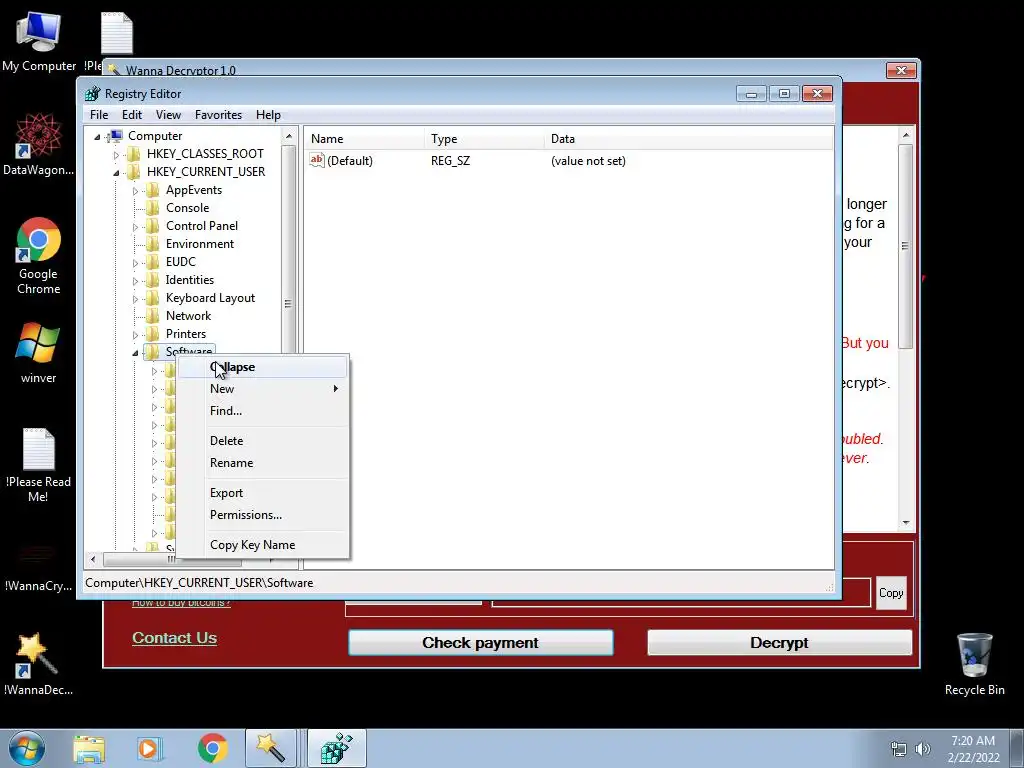Switch to Registry Editor taskbar button
The width and height of the screenshot is (1024, 768).
337,748
